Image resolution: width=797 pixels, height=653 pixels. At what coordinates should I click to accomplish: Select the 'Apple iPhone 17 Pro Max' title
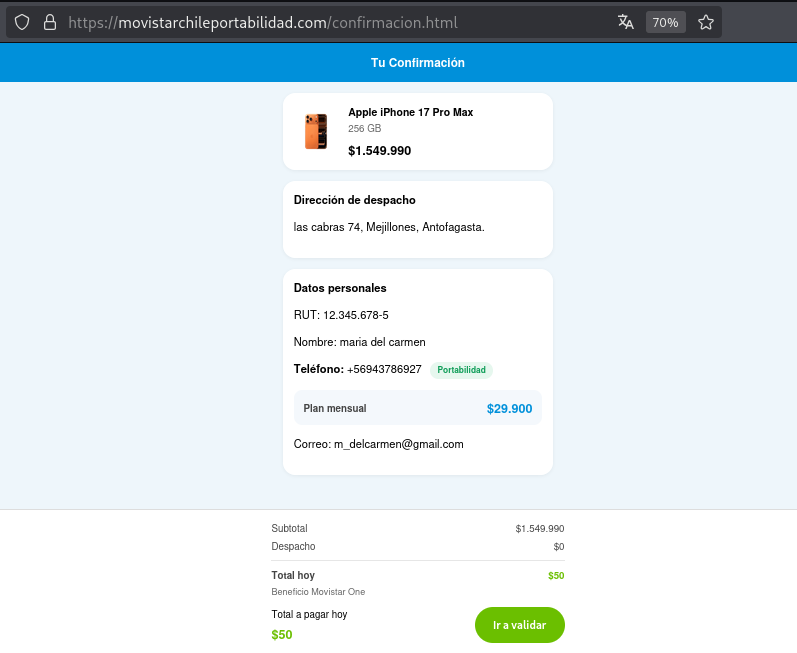point(410,112)
